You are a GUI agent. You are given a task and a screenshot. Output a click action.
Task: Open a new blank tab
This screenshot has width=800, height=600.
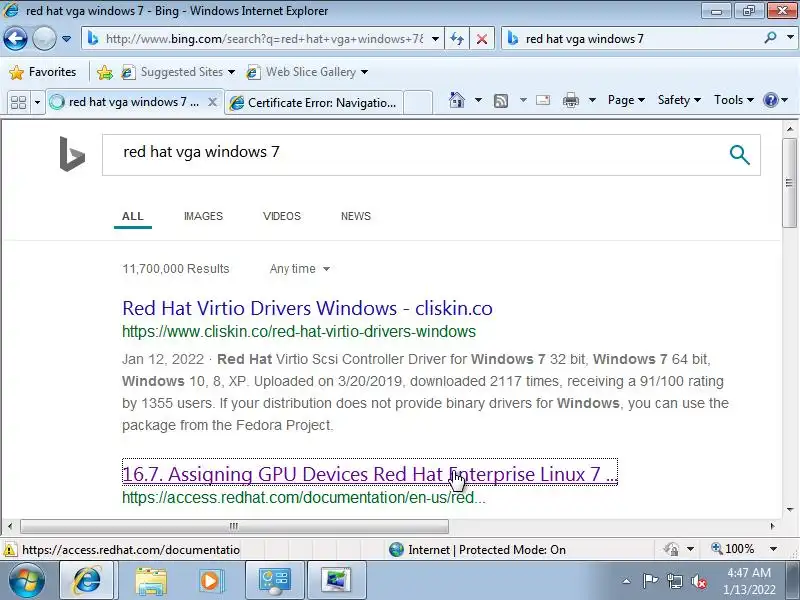(418, 103)
